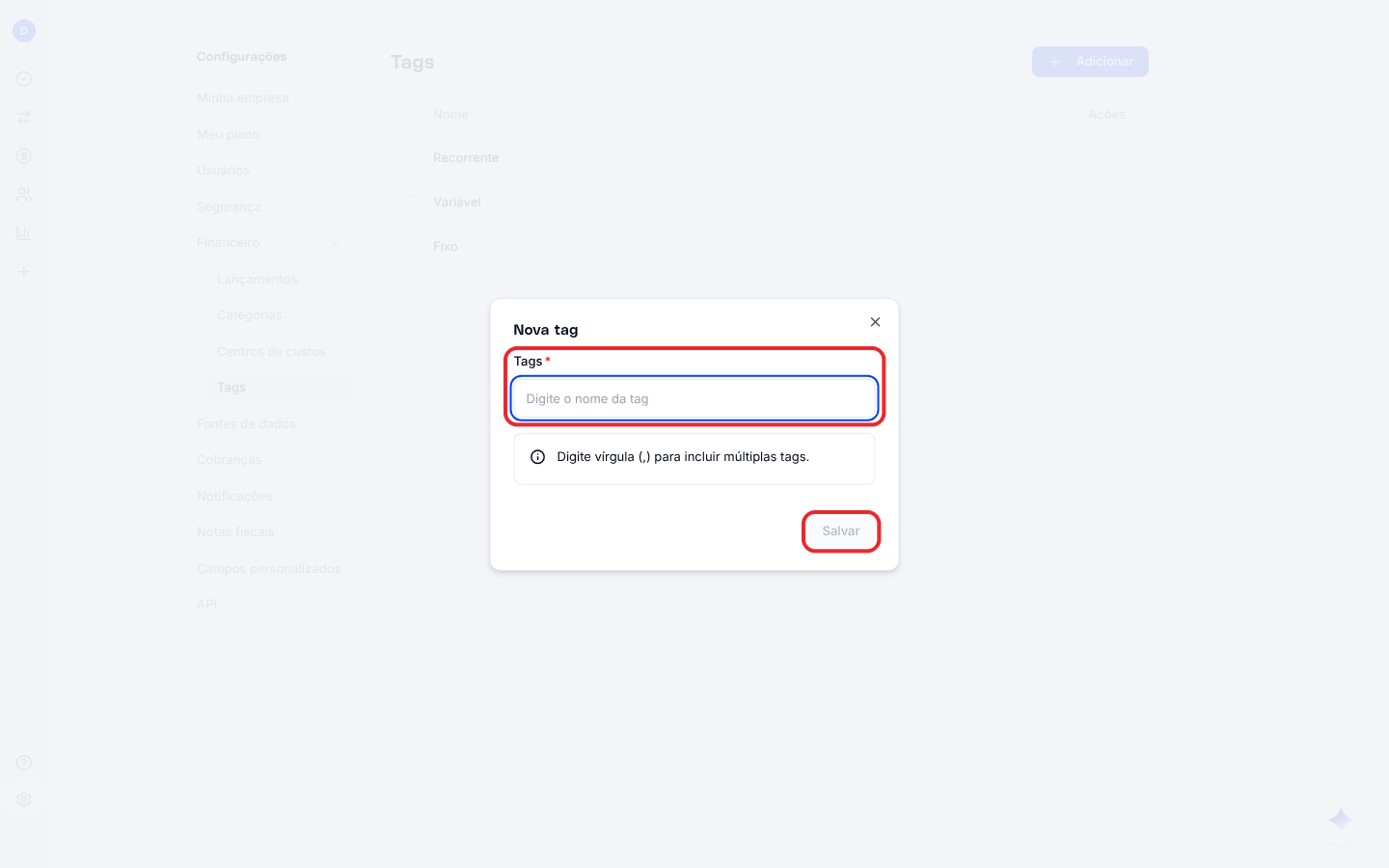Open the help question mark icon
The height and width of the screenshot is (868, 1389).
(24, 763)
